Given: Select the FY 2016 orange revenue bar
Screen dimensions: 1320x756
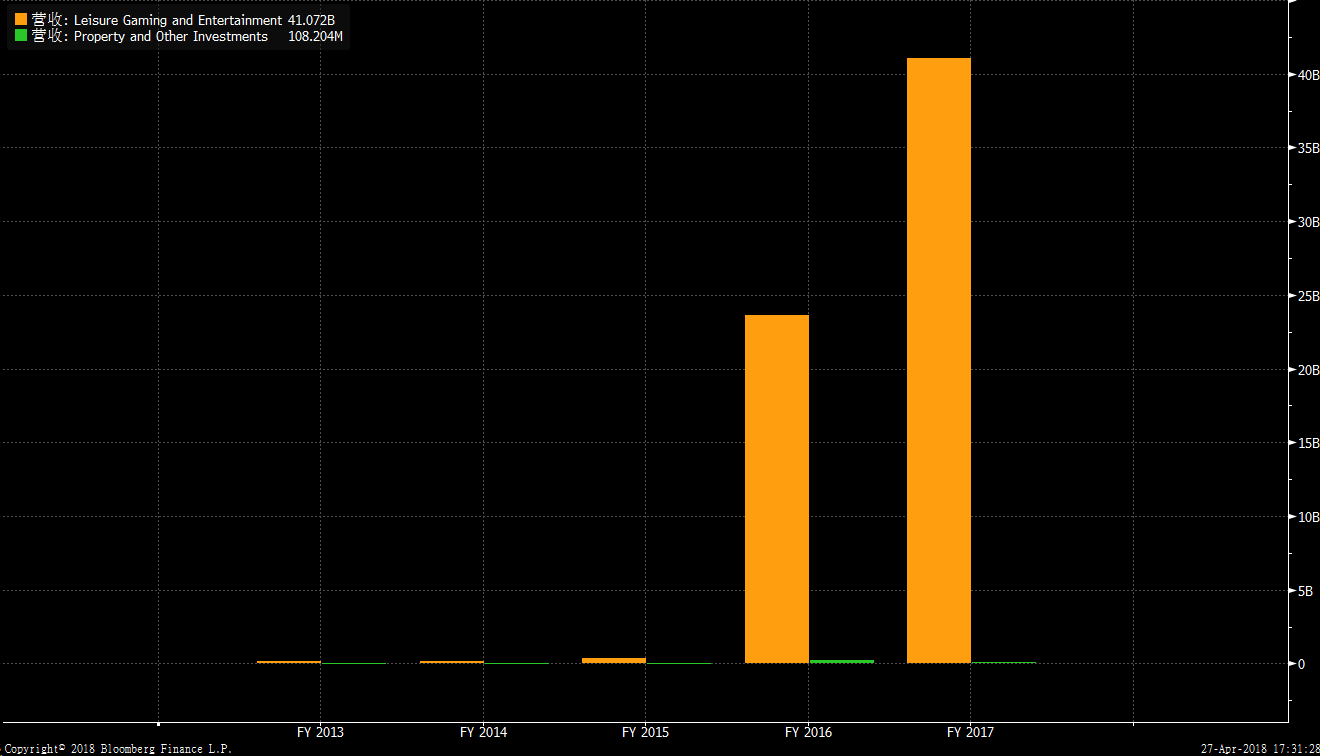Looking at the screenshot, I should (777, 489).
